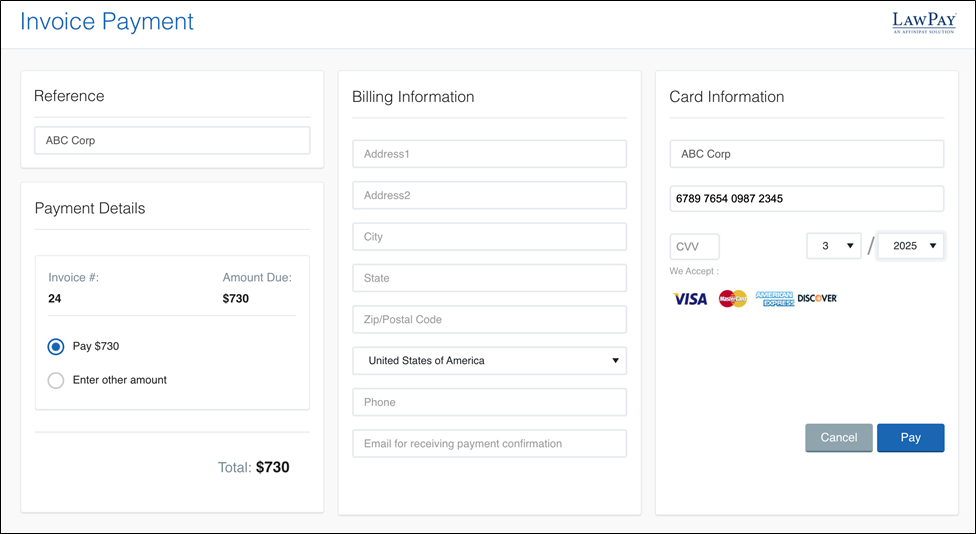This screenshot has width=976, height=534.
Task: Edit the card number field
Action: (x=806, y=199)
